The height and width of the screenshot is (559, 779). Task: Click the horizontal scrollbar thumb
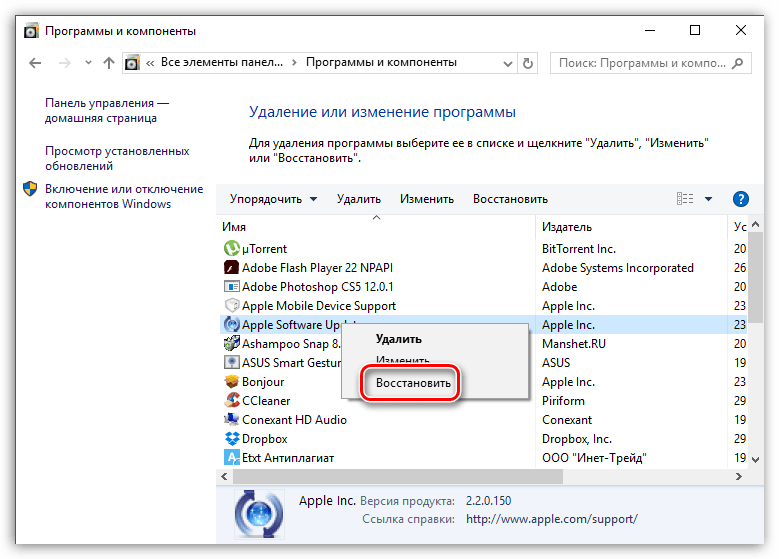(x=398, y=477)
